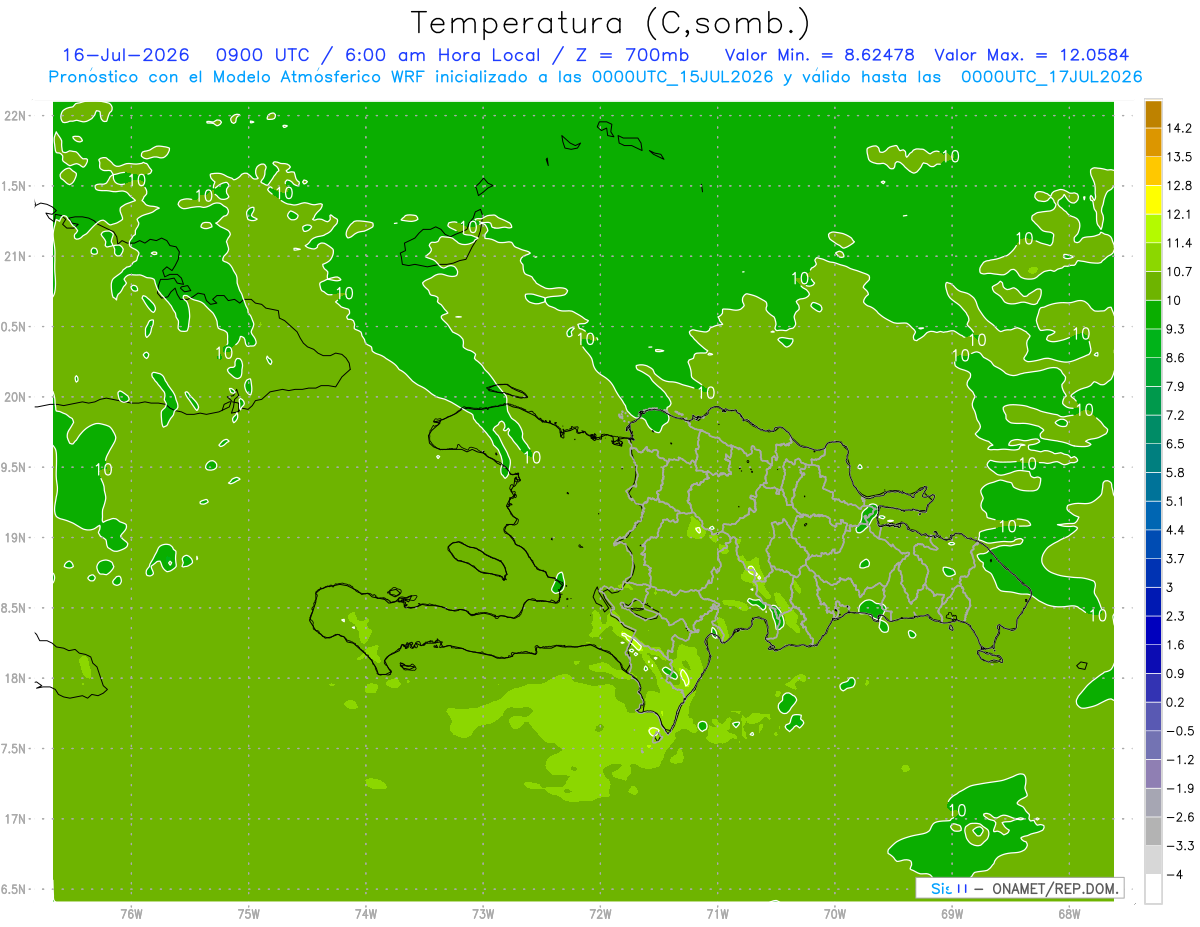The image size is (1200, 927).
Task: Click the colorbar value "0.9"
Action: point(1176,673)
